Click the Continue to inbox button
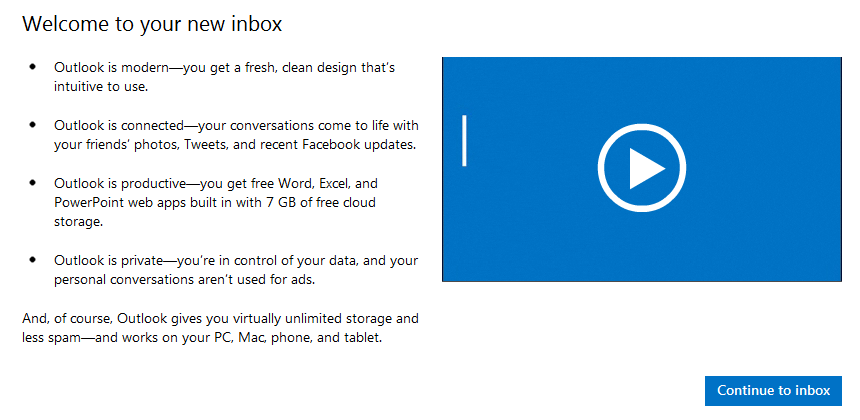Image resolution: width=860 pixels, height=420 pixels. point(774,390)
